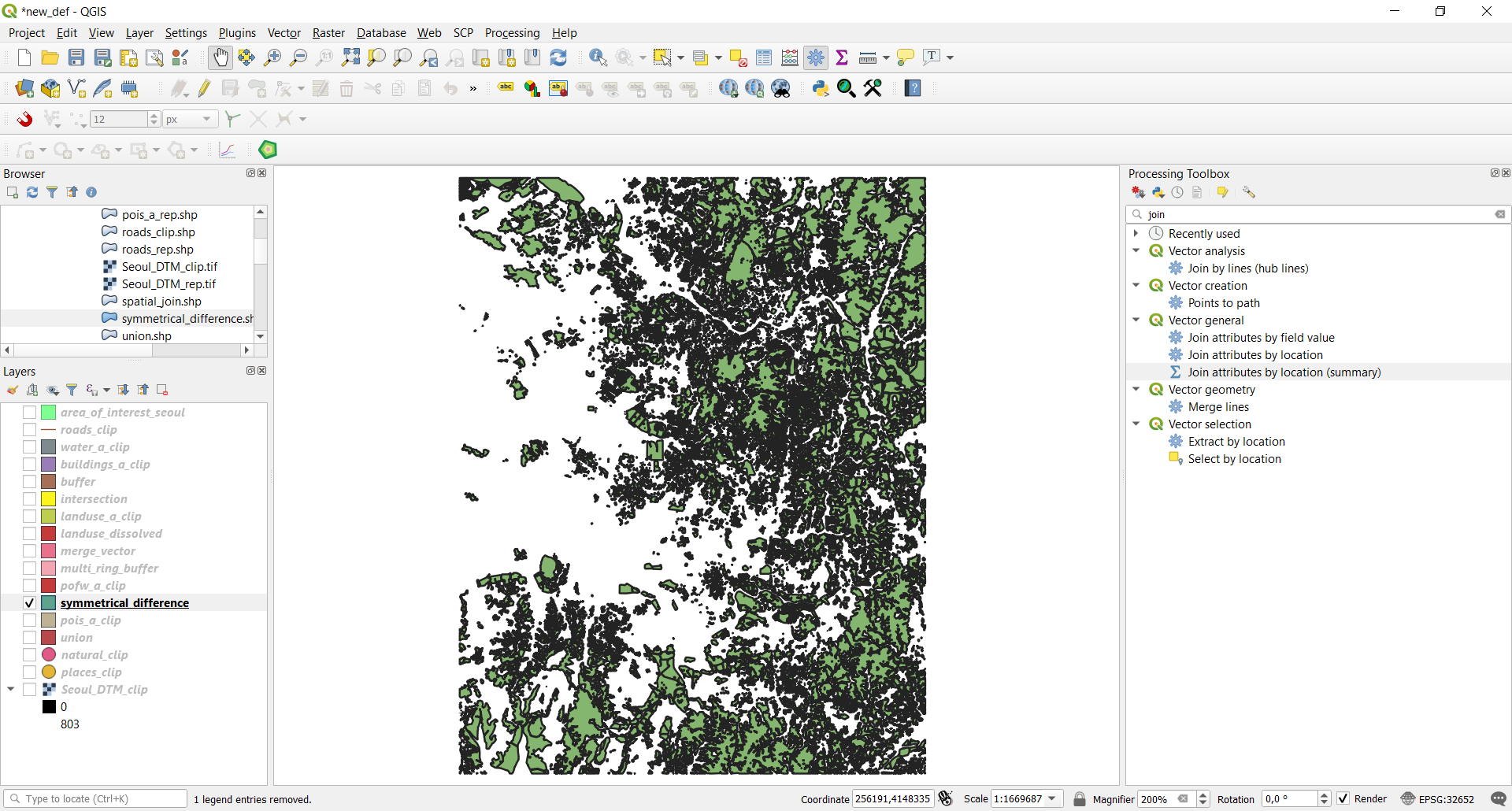Viewport: 1512px width, 811px height.
Task: Uncheck the symmetrical_difference layer visibility
Action: pyautogui.click(x=29, y=603)
